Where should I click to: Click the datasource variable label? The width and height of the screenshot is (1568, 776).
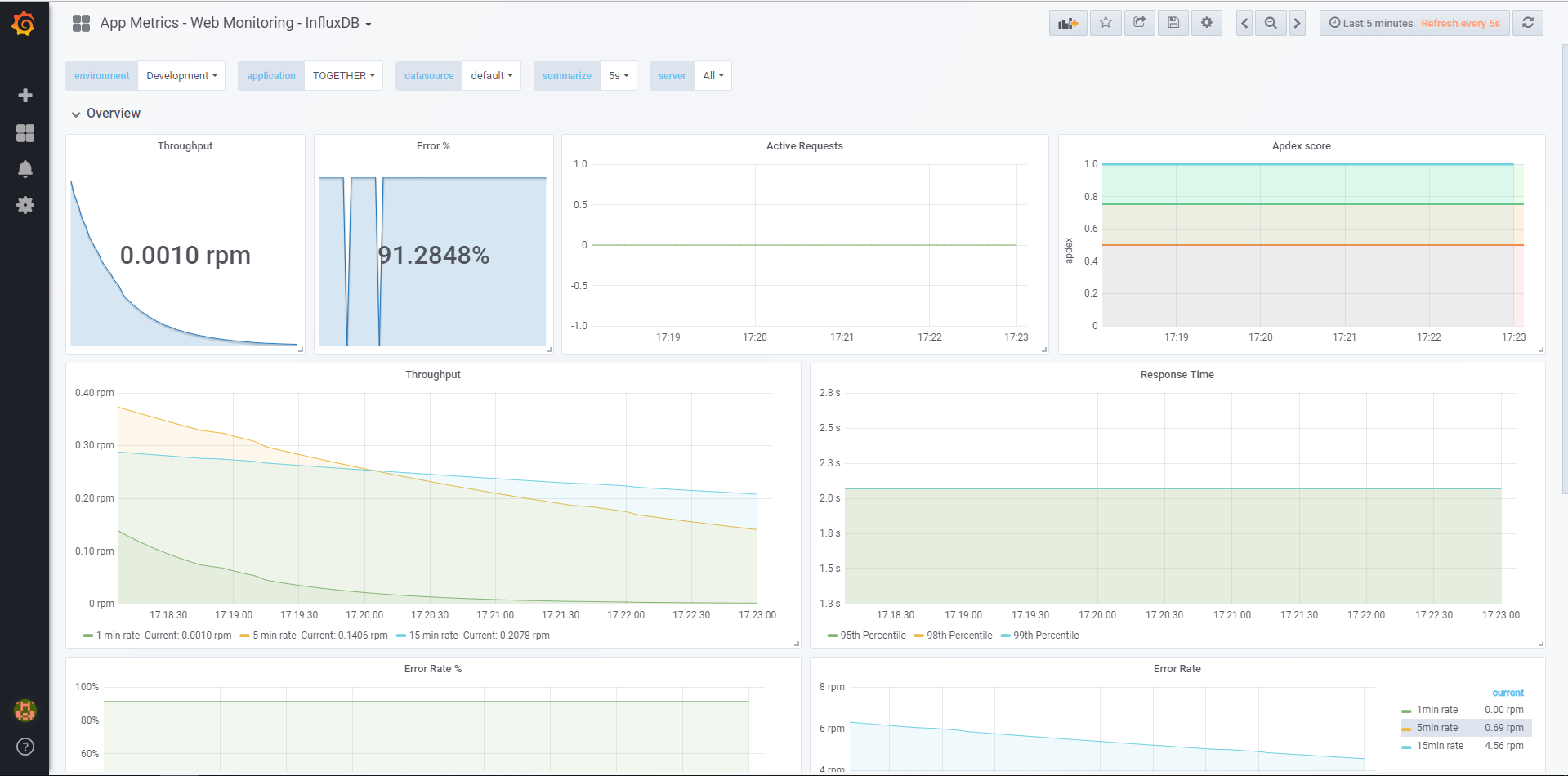(x=429, y=76)
